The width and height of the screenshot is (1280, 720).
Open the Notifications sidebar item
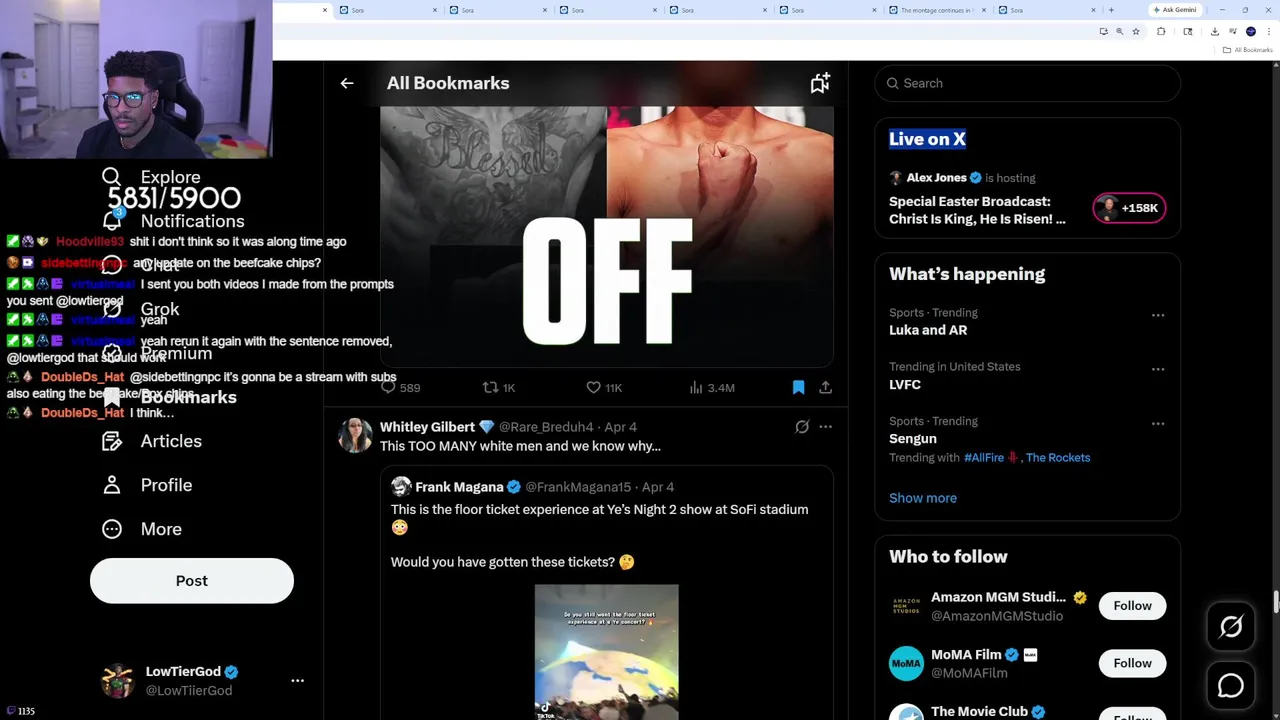point(173,221)
